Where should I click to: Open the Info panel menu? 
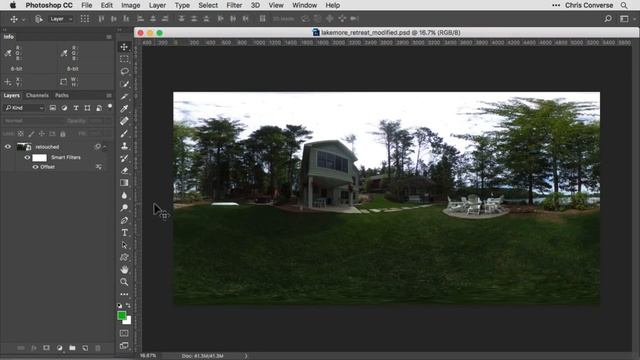pyautogui.click(x=109, y=37)
